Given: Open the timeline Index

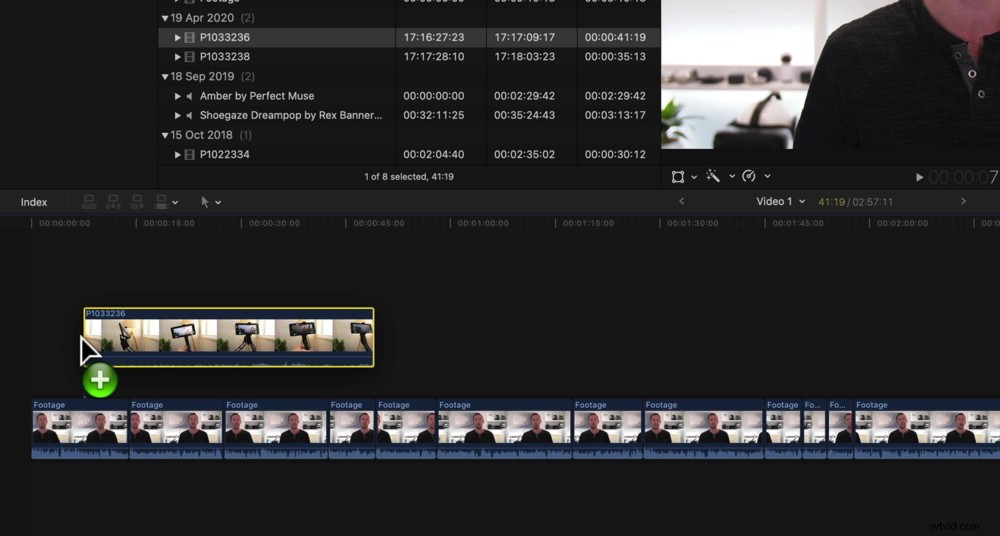Looking at the screenshot, I should 34,202.
